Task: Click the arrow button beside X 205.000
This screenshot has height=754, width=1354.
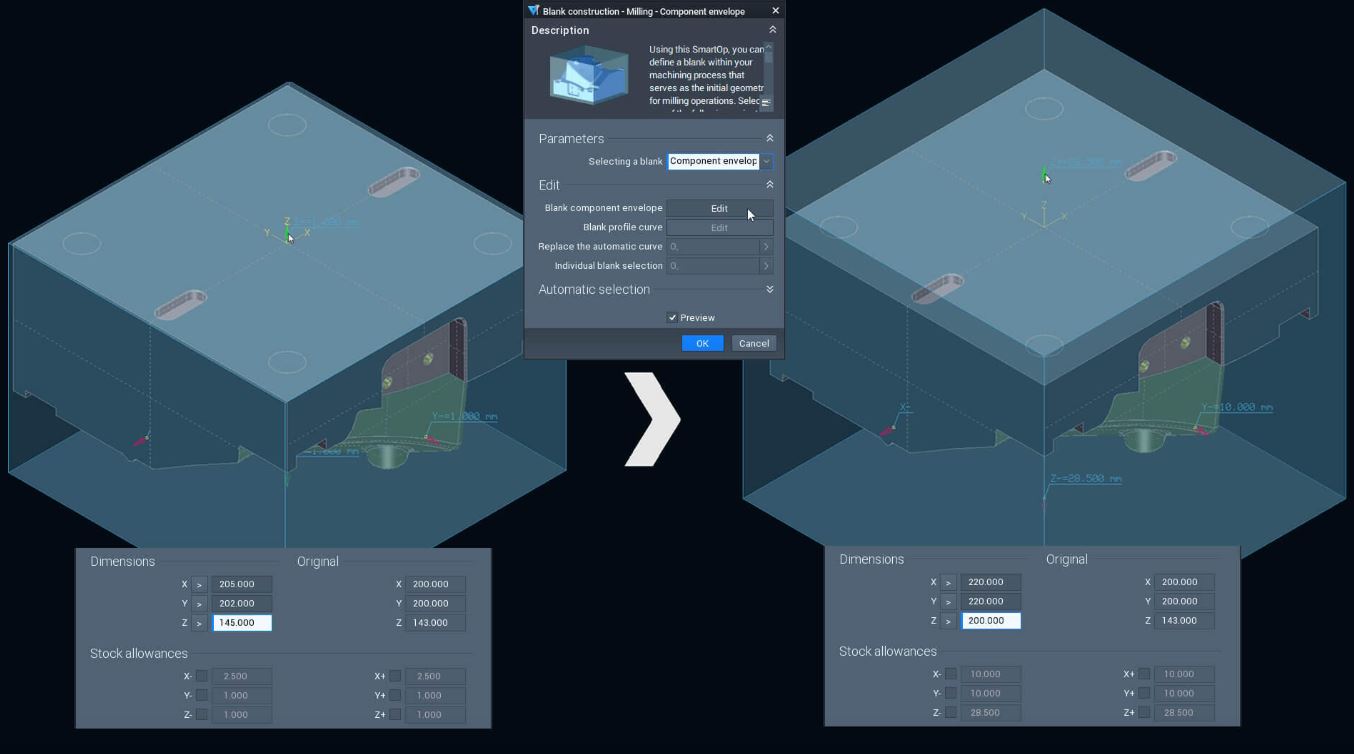Action: tap(199, 585)
